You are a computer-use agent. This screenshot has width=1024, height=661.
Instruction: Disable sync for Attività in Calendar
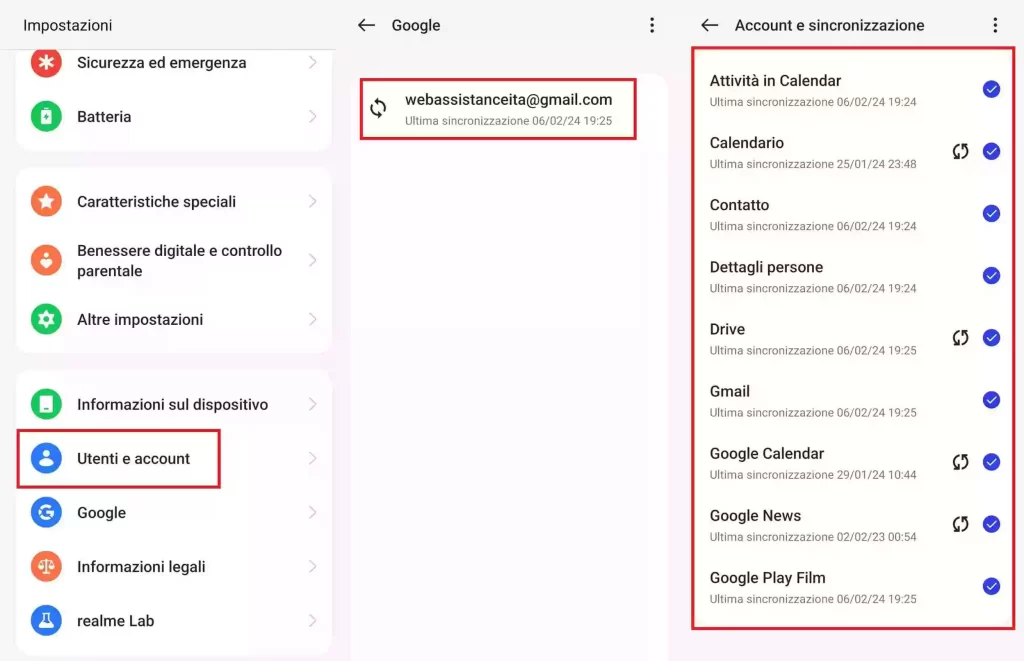pos(991,89)
